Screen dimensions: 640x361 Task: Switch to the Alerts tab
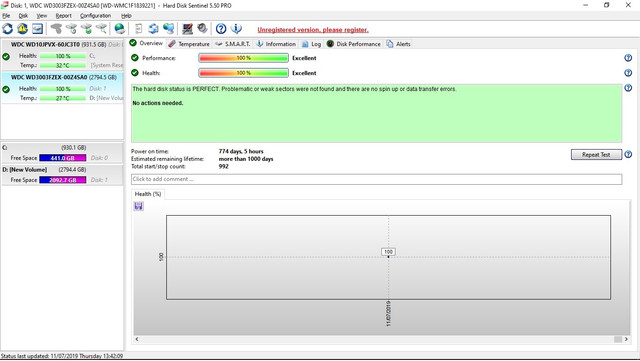(x=398, y=44)
